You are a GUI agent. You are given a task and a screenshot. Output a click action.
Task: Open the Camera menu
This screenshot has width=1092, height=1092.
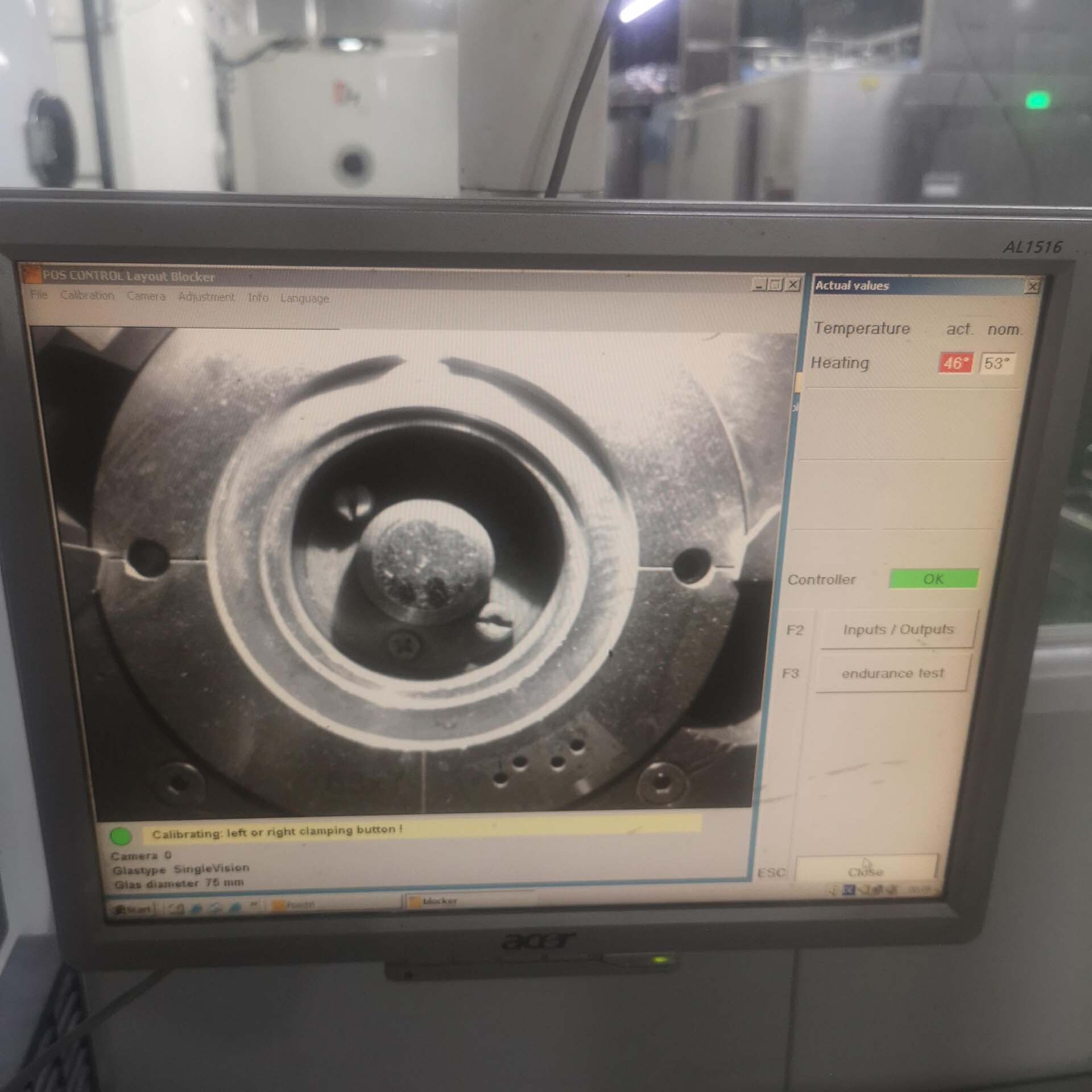[x=146, y=296]
